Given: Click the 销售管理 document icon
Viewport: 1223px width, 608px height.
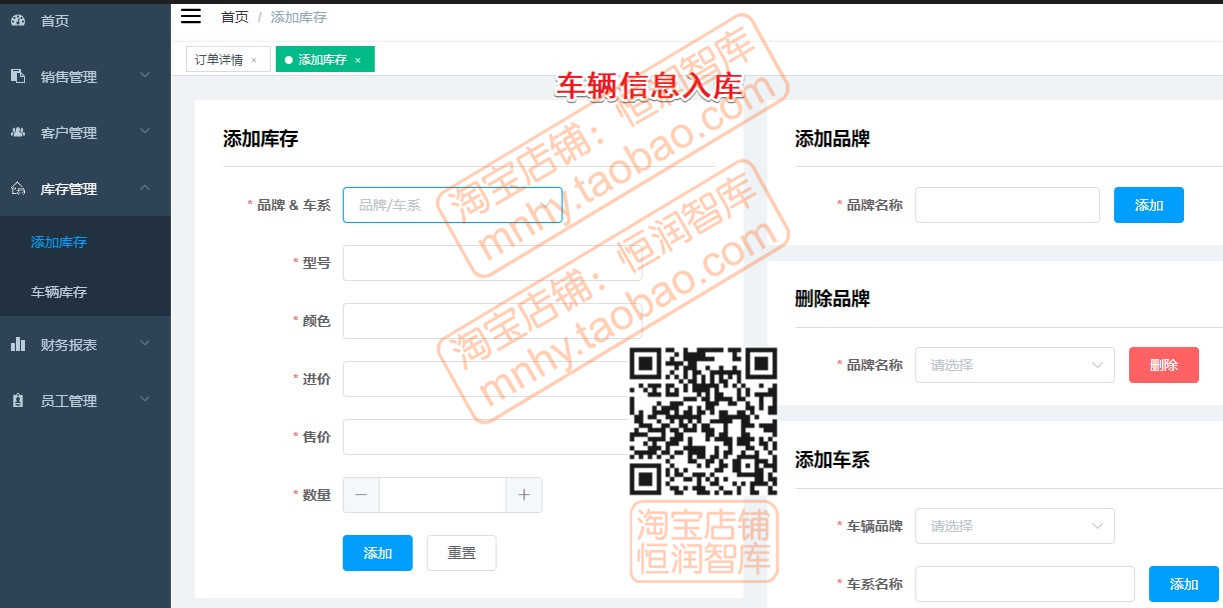Looking at the screenshot, I should point(18,76).
